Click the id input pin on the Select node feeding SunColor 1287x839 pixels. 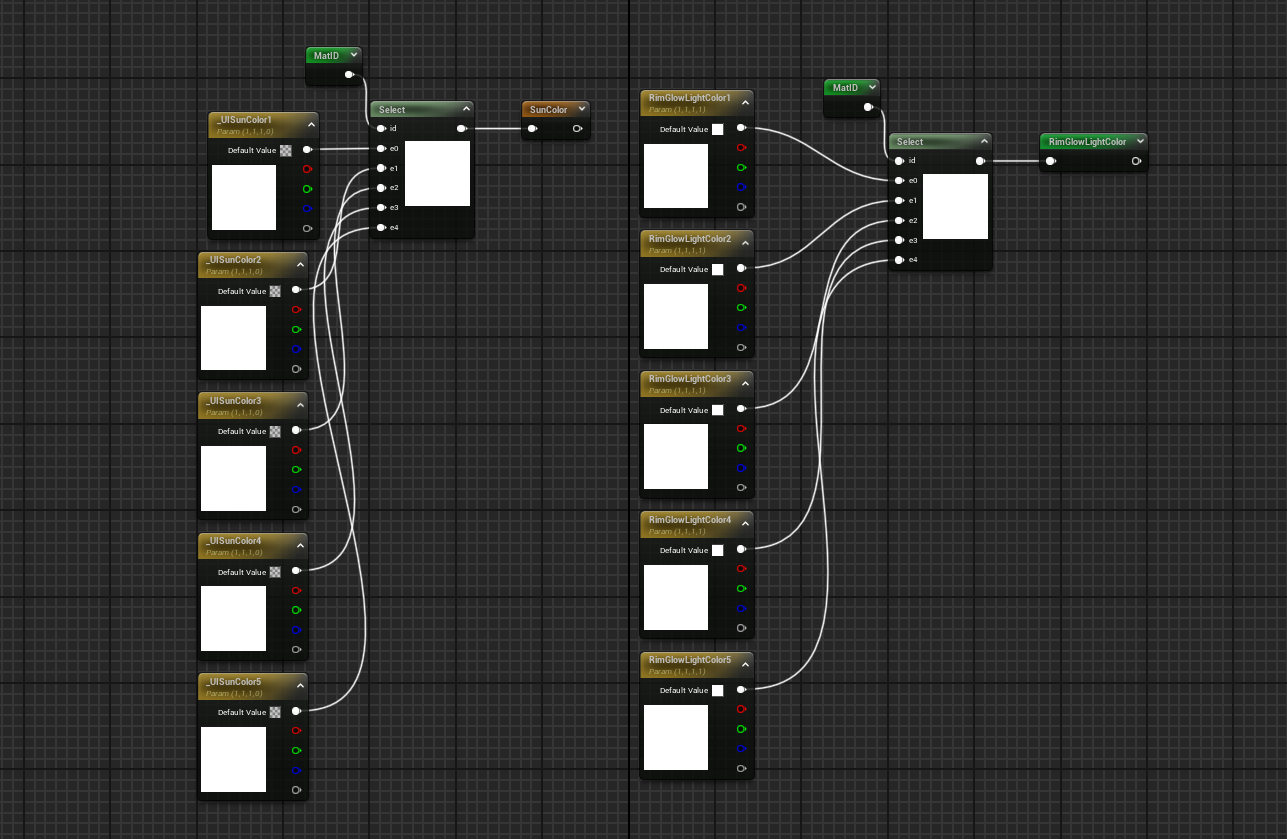[381, 128]
